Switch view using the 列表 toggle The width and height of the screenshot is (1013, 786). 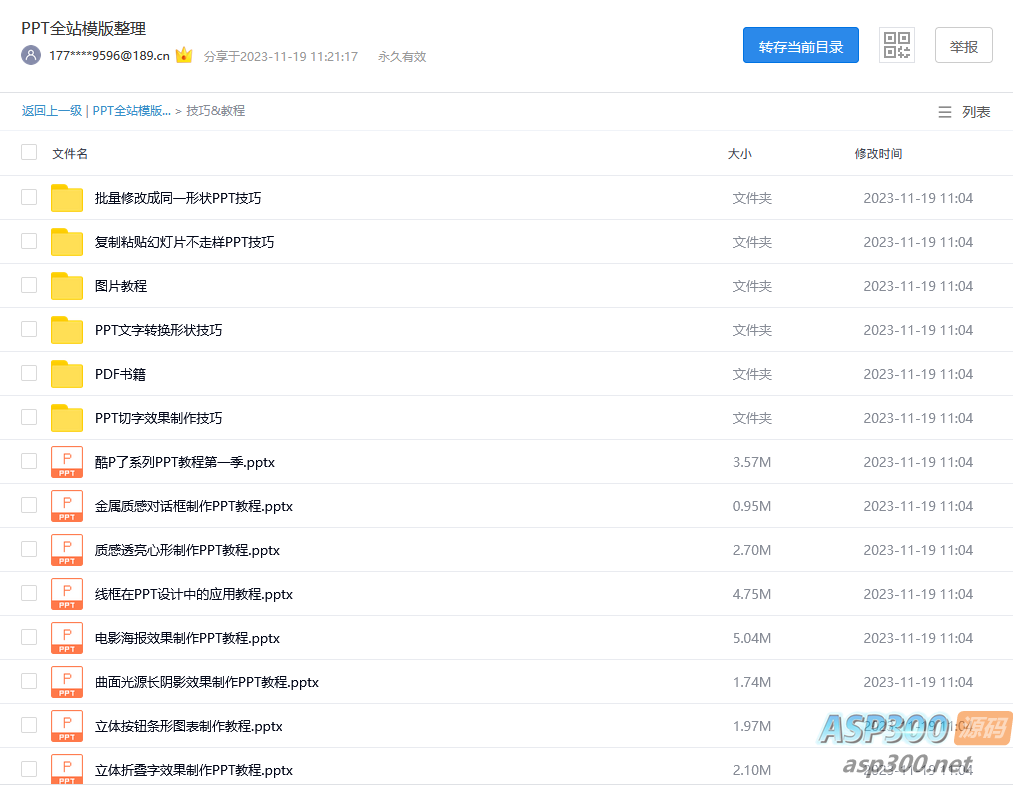pyautogui.click(x=964, y=112)
